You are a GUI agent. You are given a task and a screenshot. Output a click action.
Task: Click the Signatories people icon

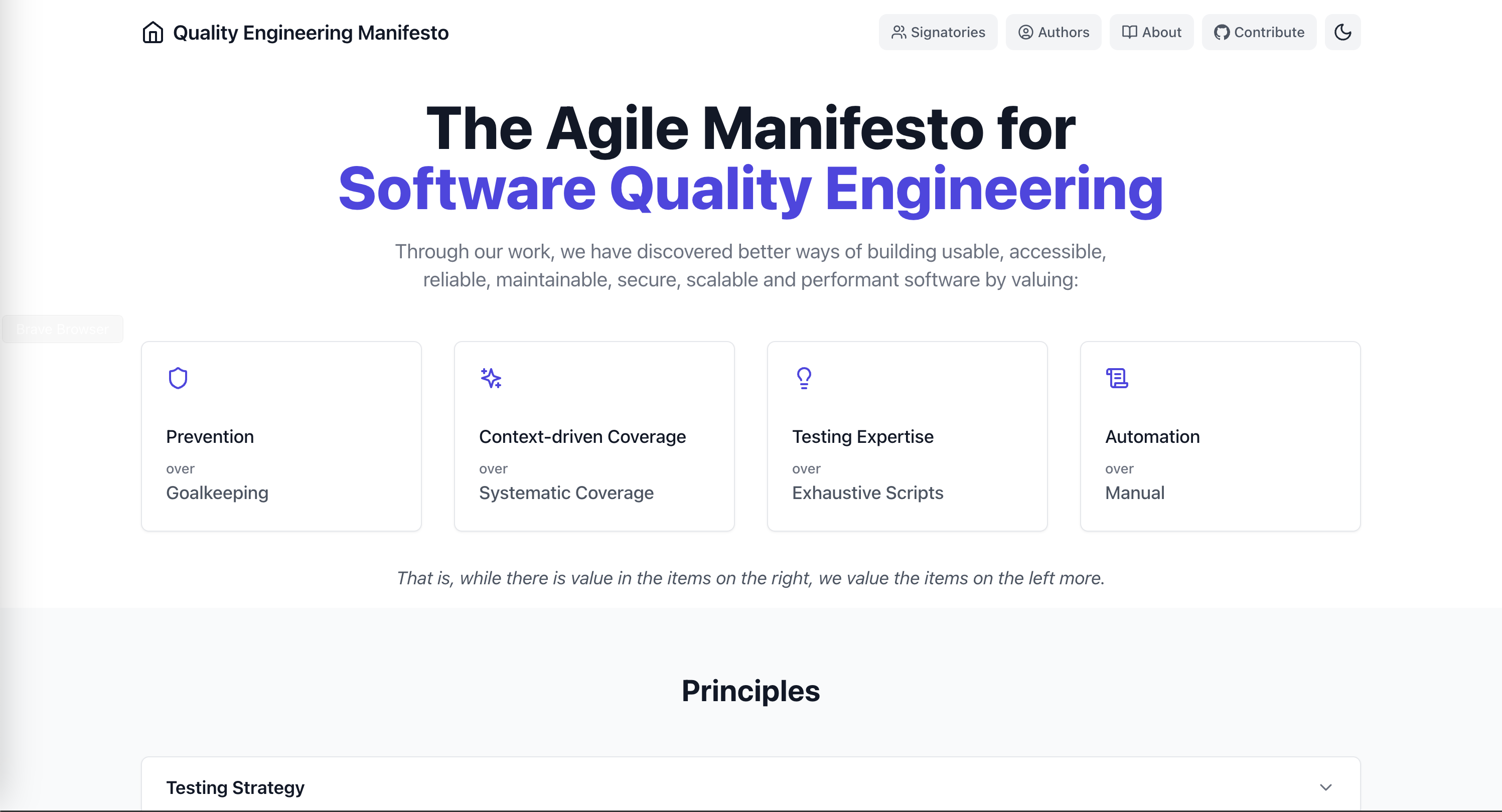(898, 32)
